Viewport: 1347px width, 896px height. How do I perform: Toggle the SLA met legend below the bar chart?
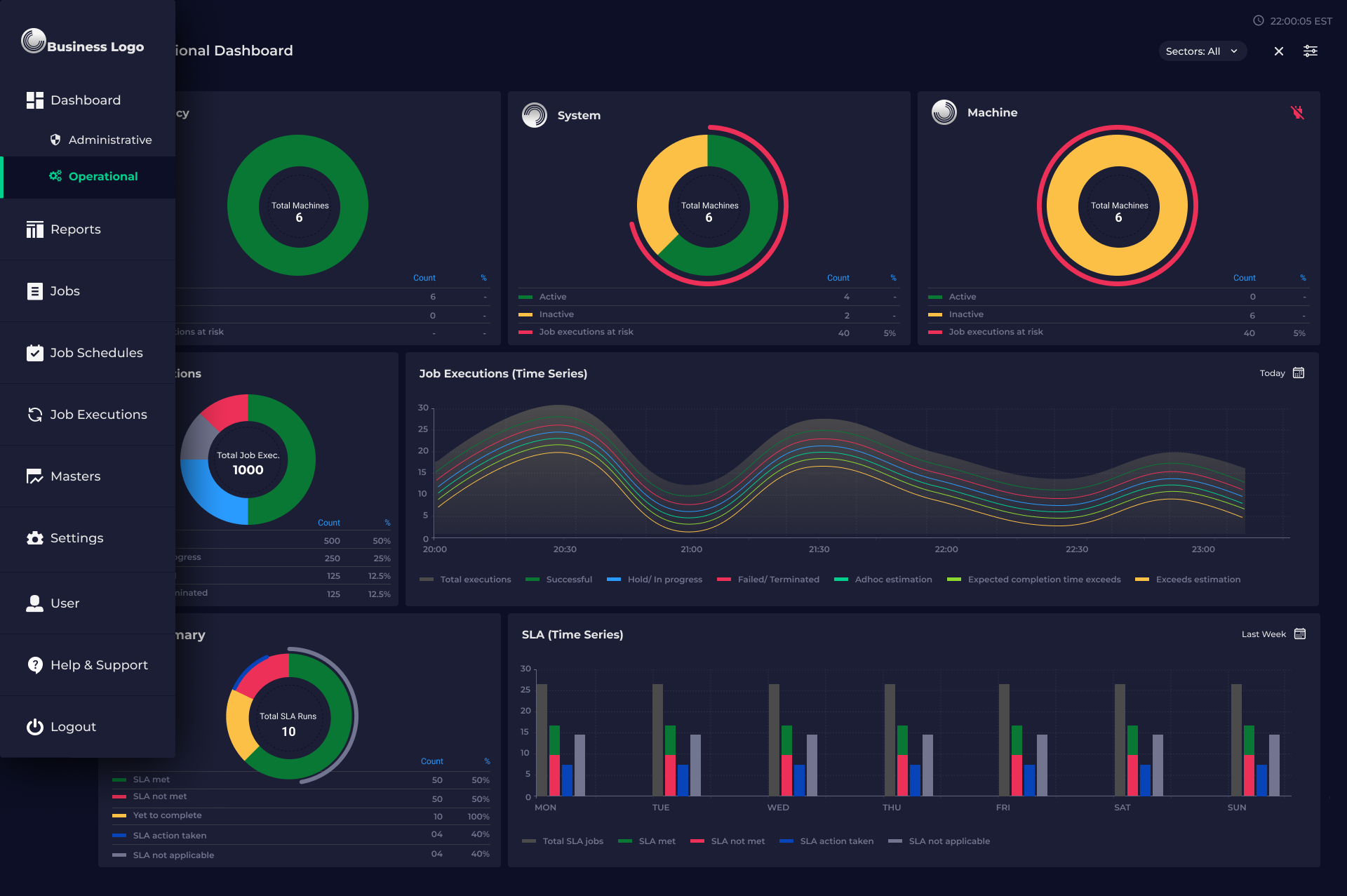tap(647, 841)
